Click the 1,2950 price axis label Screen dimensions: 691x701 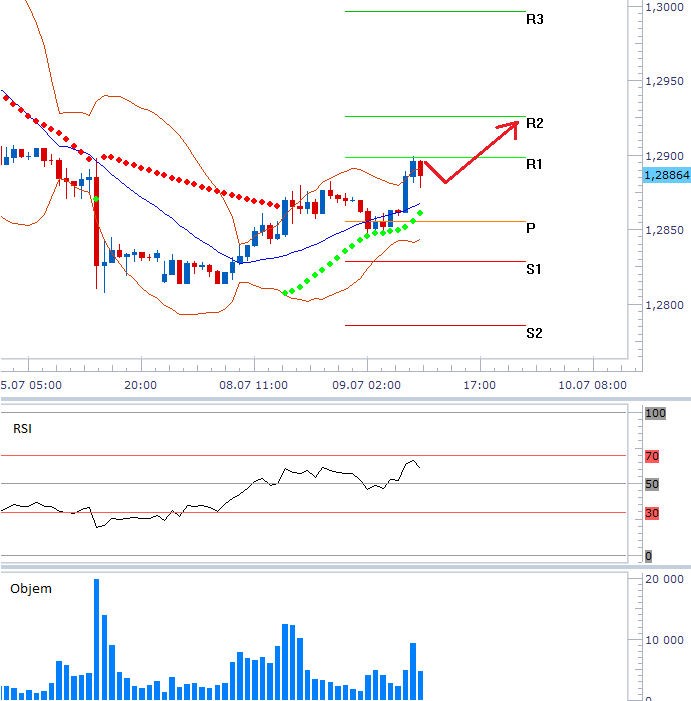click(664, 81)
